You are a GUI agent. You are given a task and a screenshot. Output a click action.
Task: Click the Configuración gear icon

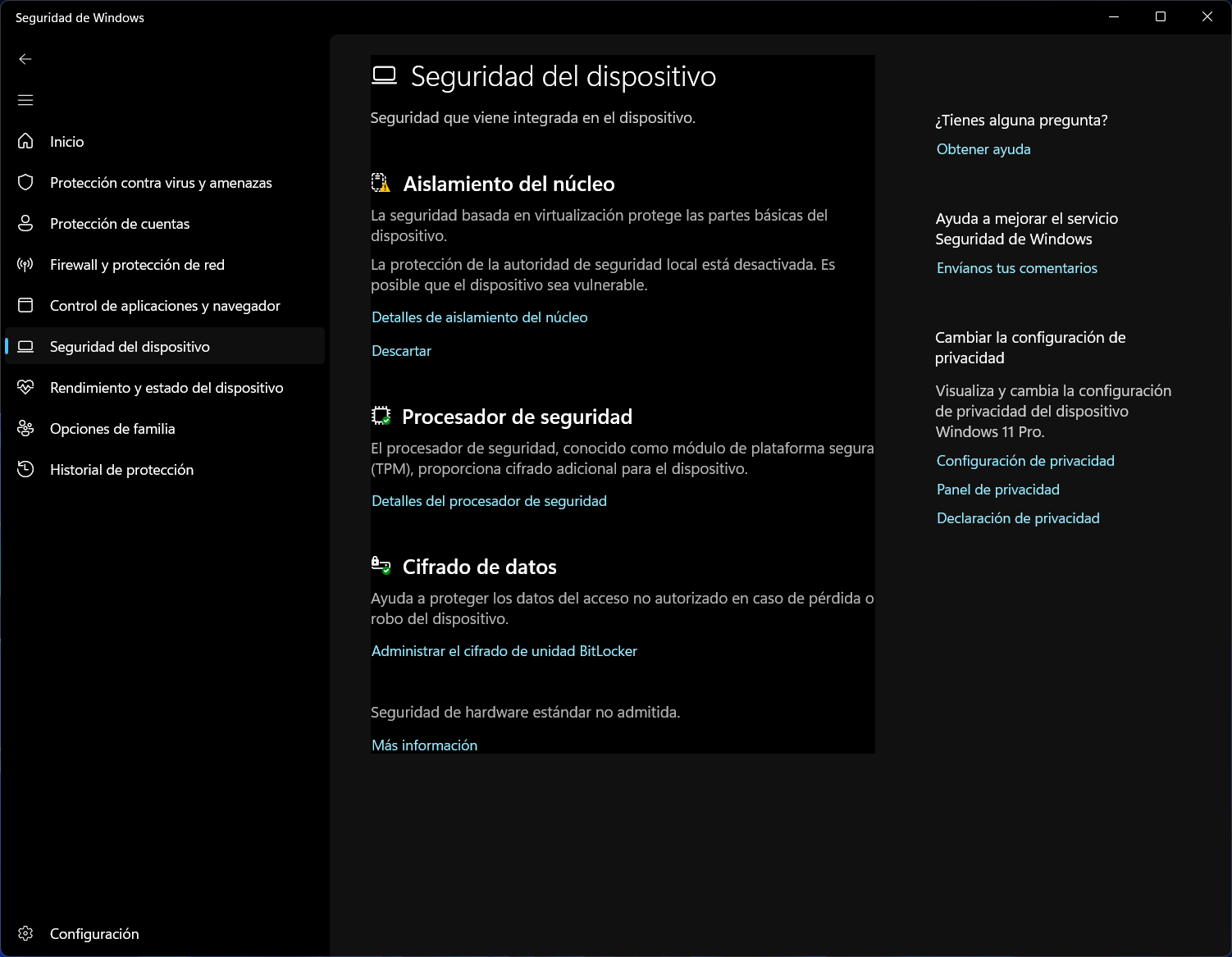pyautogui.click(x=25, y=933)
